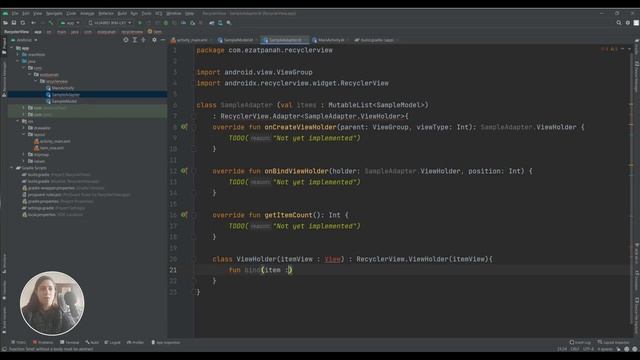Click Select Opened File target icon
The image size is (640, 360).
pyautogui.click(x=126, y=40)
